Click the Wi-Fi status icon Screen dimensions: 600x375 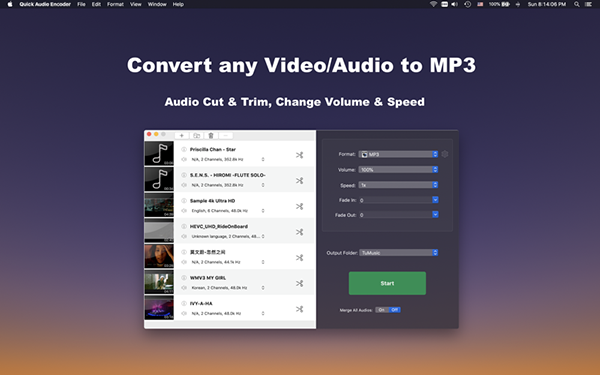point(433,4)
